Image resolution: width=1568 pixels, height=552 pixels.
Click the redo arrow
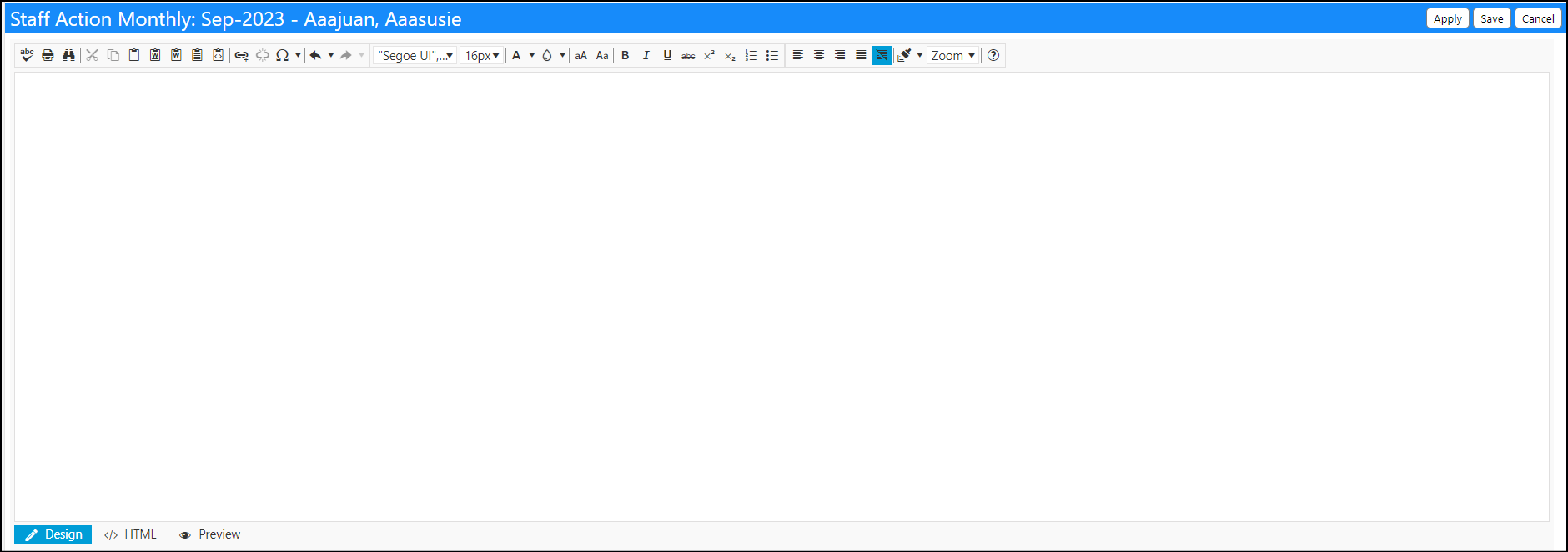tap(345, 55)
